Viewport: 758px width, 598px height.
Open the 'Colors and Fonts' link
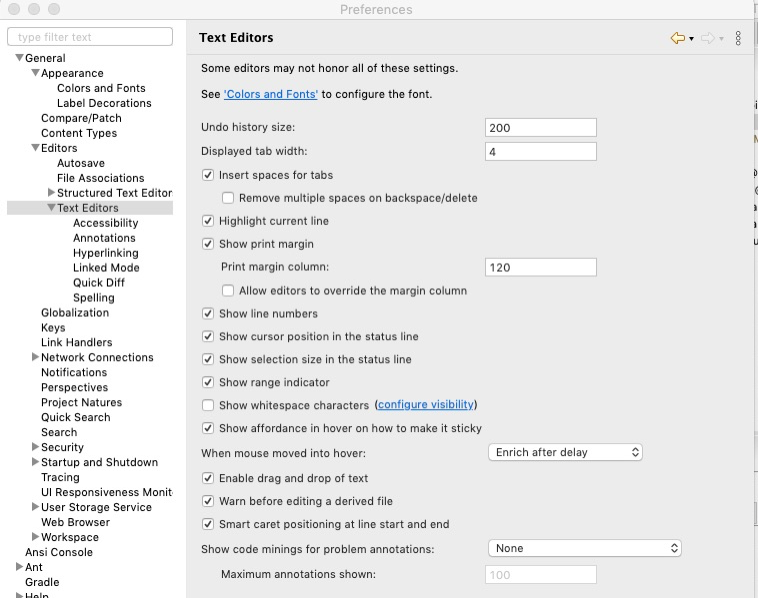click(x=271, y=94)
